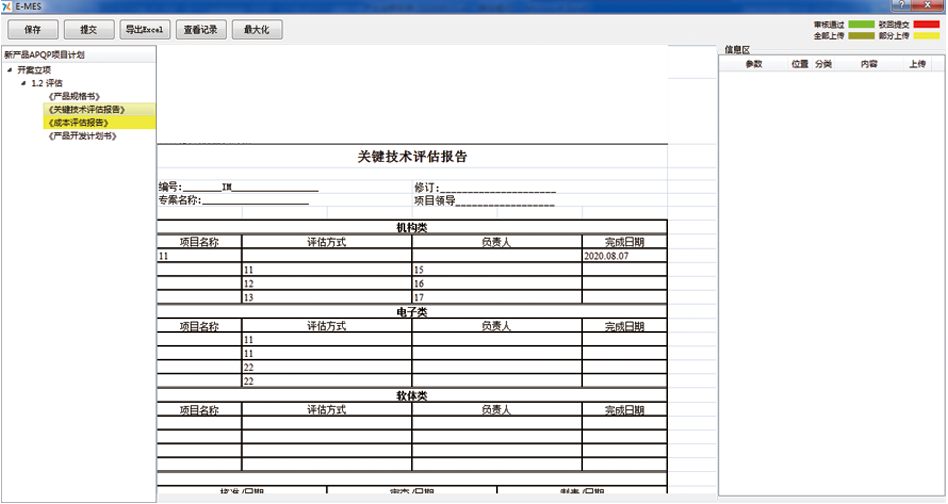Click the help question mark icon

point(901,6)
